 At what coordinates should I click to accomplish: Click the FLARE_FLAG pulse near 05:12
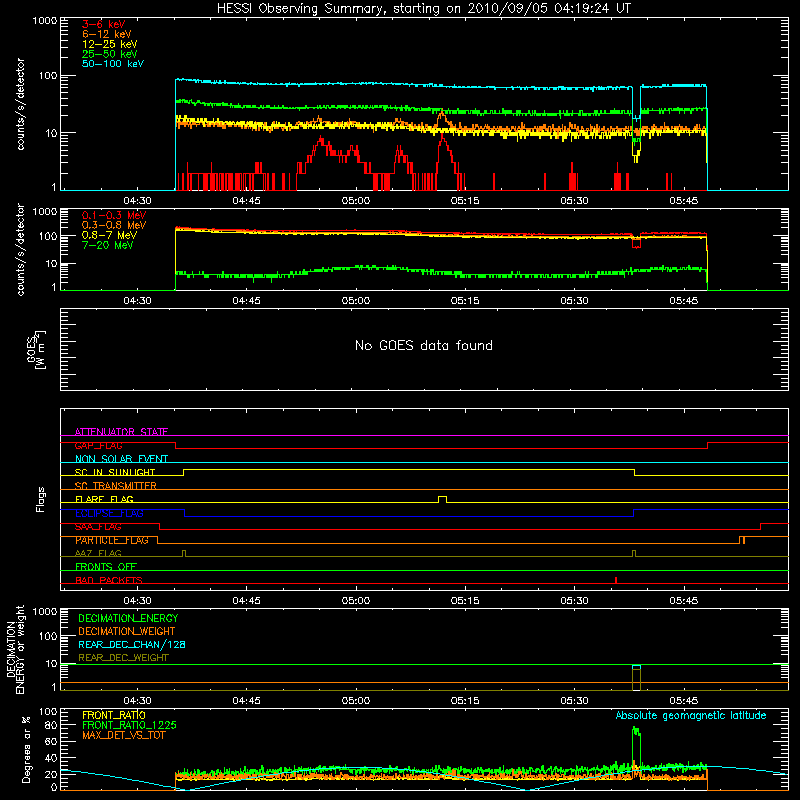pyautogui.click(x=442, y=499)
